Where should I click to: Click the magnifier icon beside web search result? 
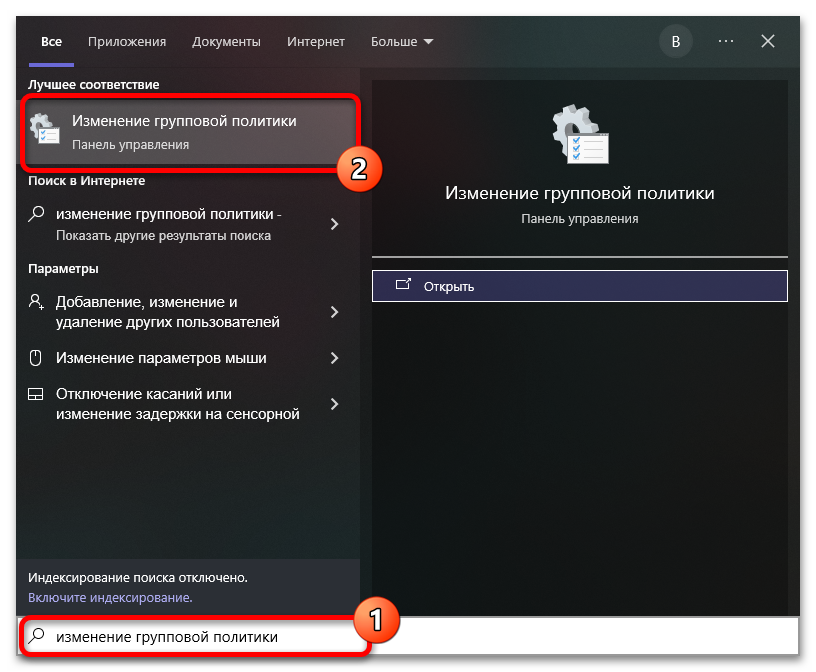(36, 214)
